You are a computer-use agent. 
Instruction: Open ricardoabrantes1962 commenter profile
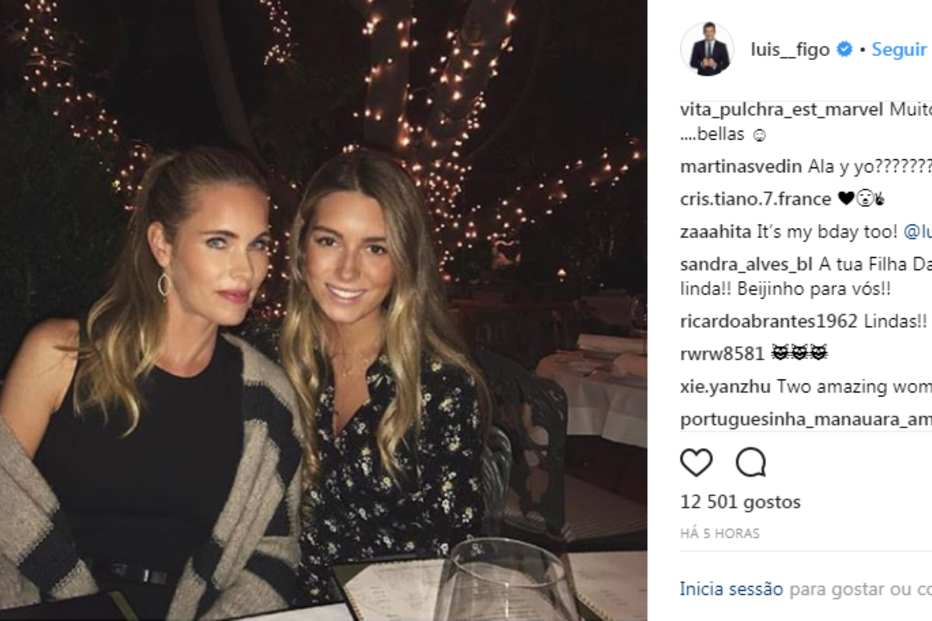[769, 321]
